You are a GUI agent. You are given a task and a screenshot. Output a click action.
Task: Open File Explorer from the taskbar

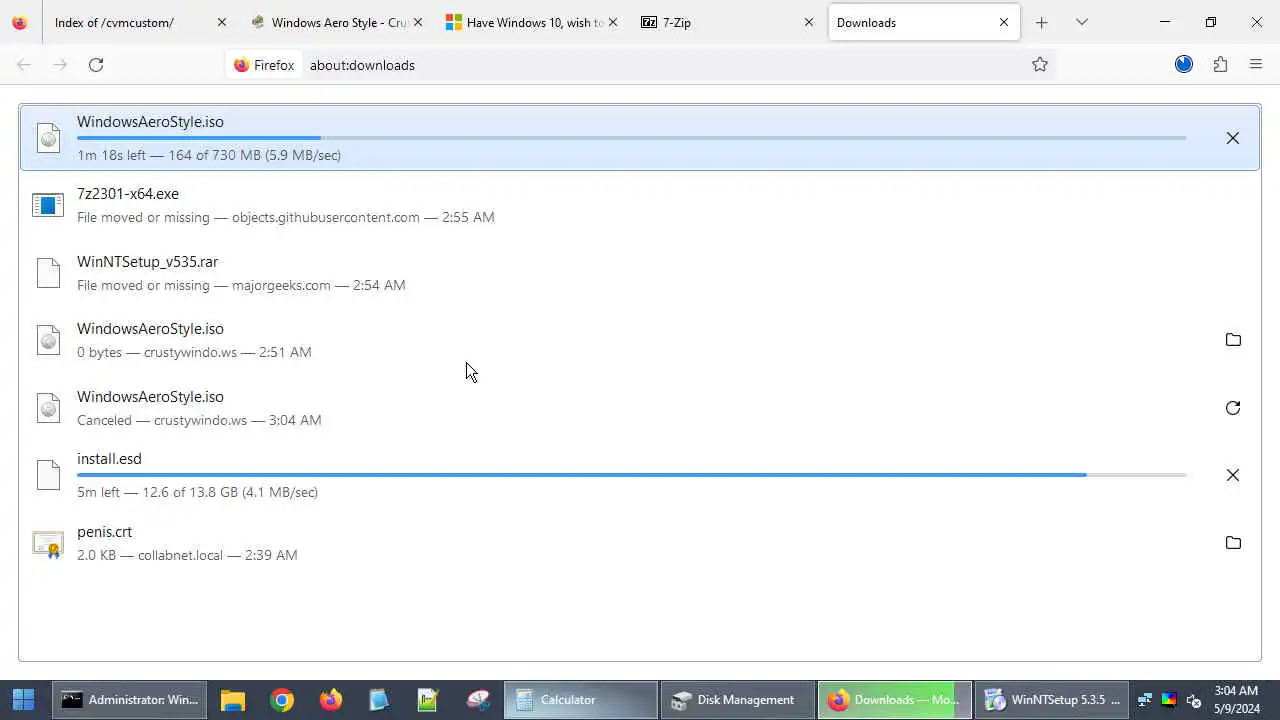233,700
